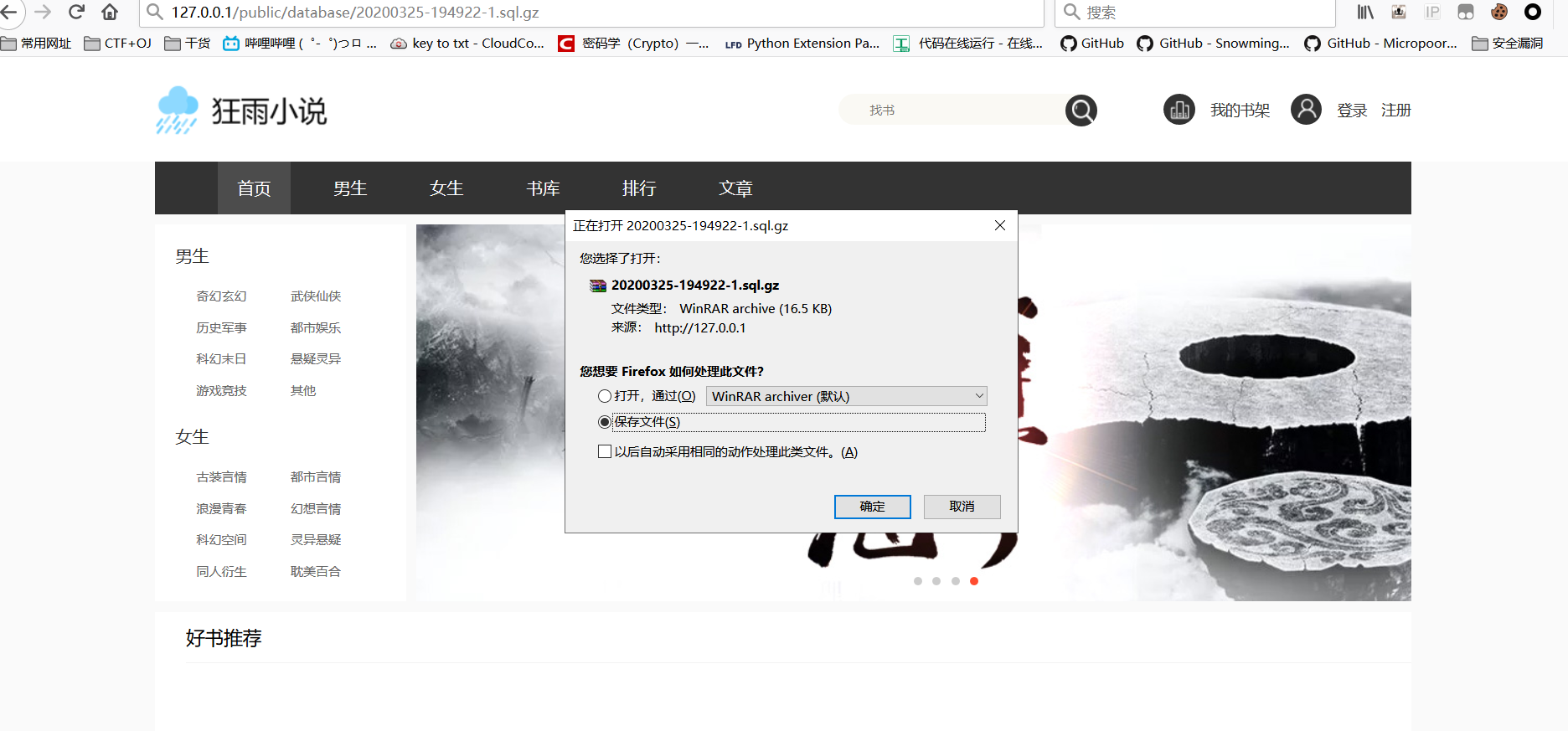
Task: Open the 安全漏洞 bookmarks folder
Action: pos(1508,44)
